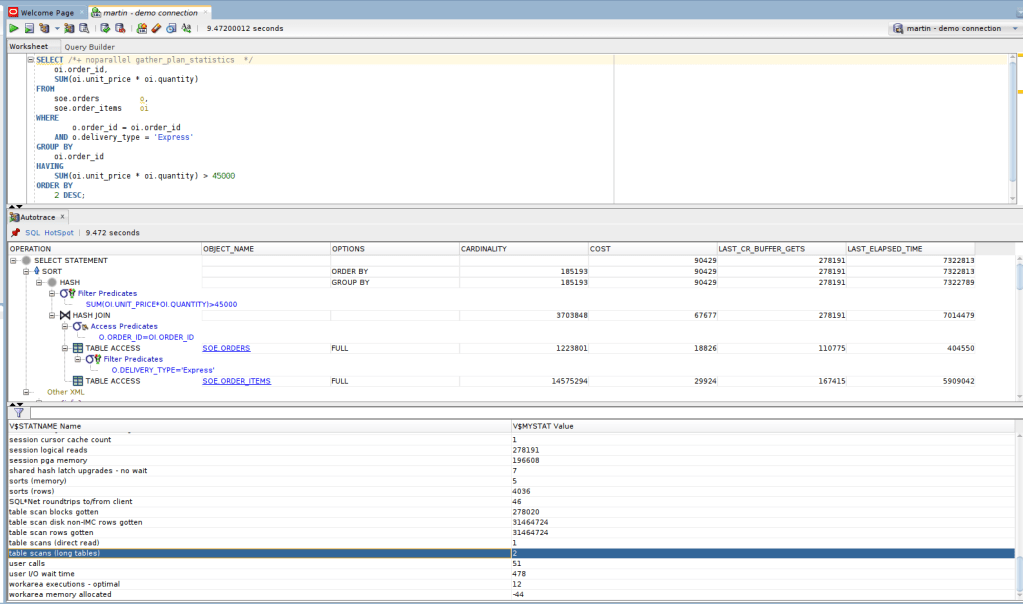Open an unshared SQL worksheet
The image size is (1023, 604).
pyautogui.click(x=141, y=28)
